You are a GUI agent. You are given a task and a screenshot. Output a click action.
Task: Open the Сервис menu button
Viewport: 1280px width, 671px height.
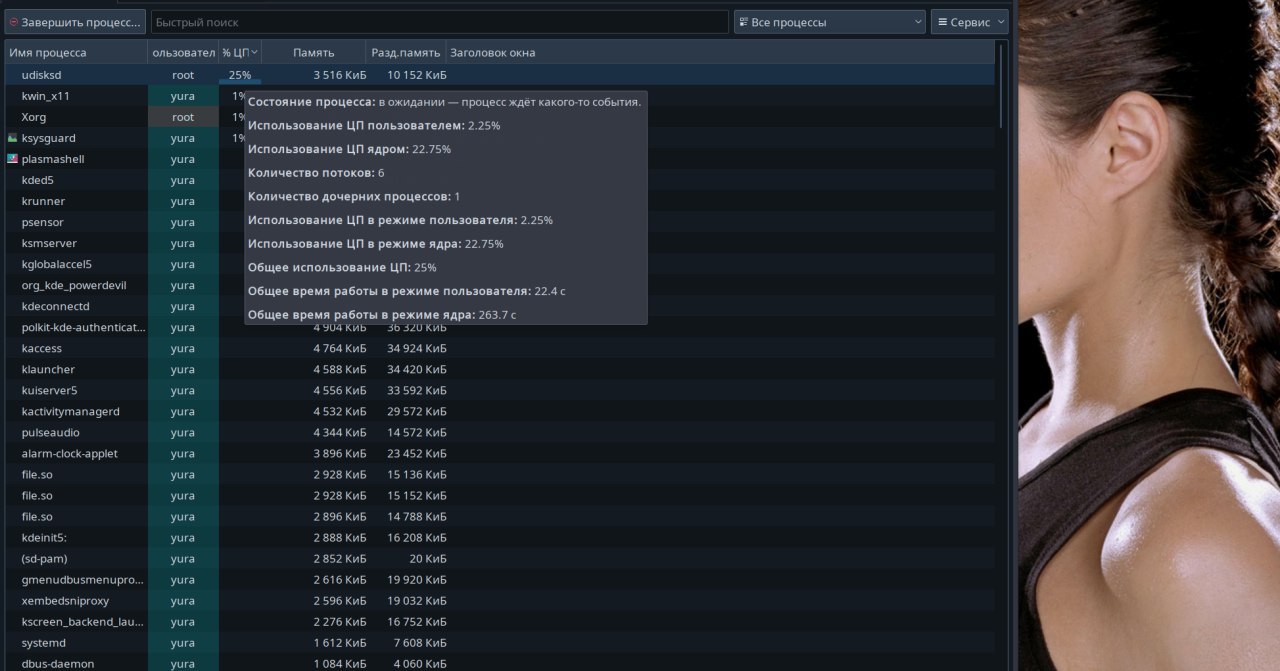point(969,22)
